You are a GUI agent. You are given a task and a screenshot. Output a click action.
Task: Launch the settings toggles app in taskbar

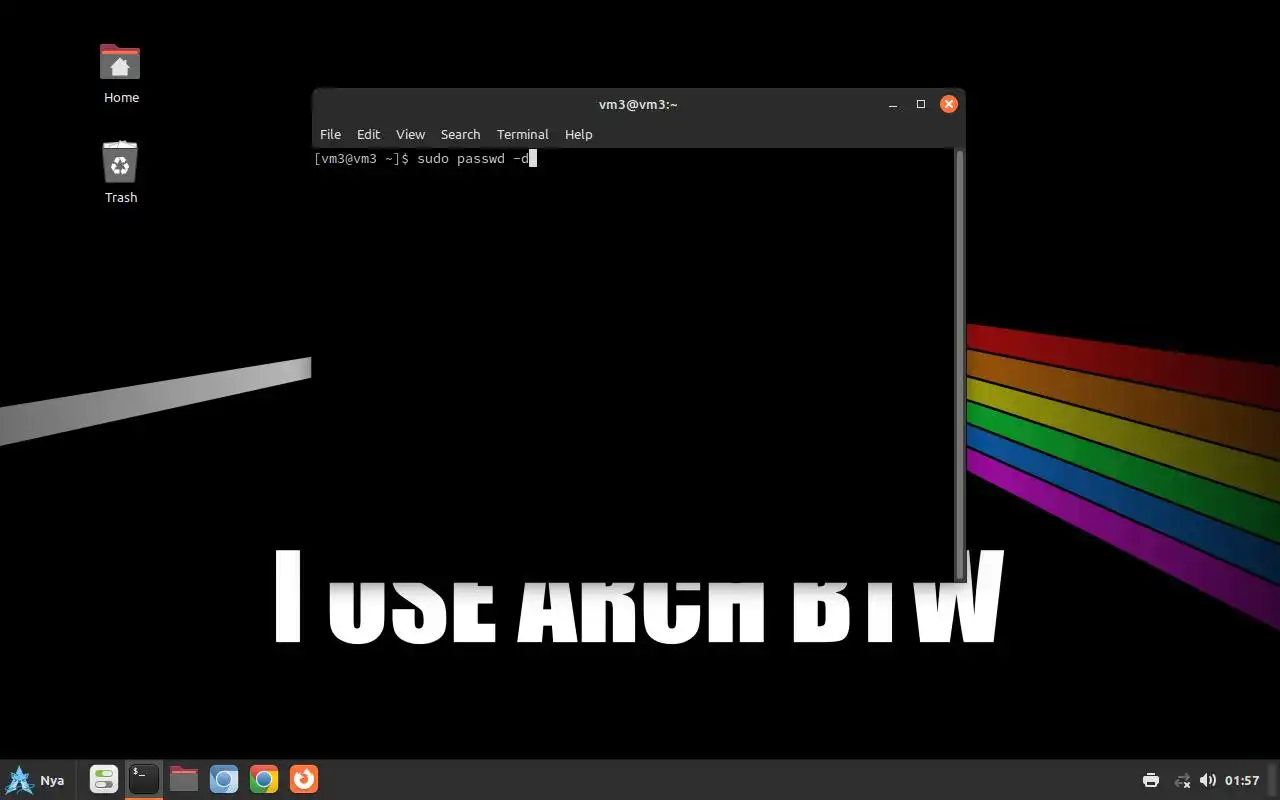(104, 779)
